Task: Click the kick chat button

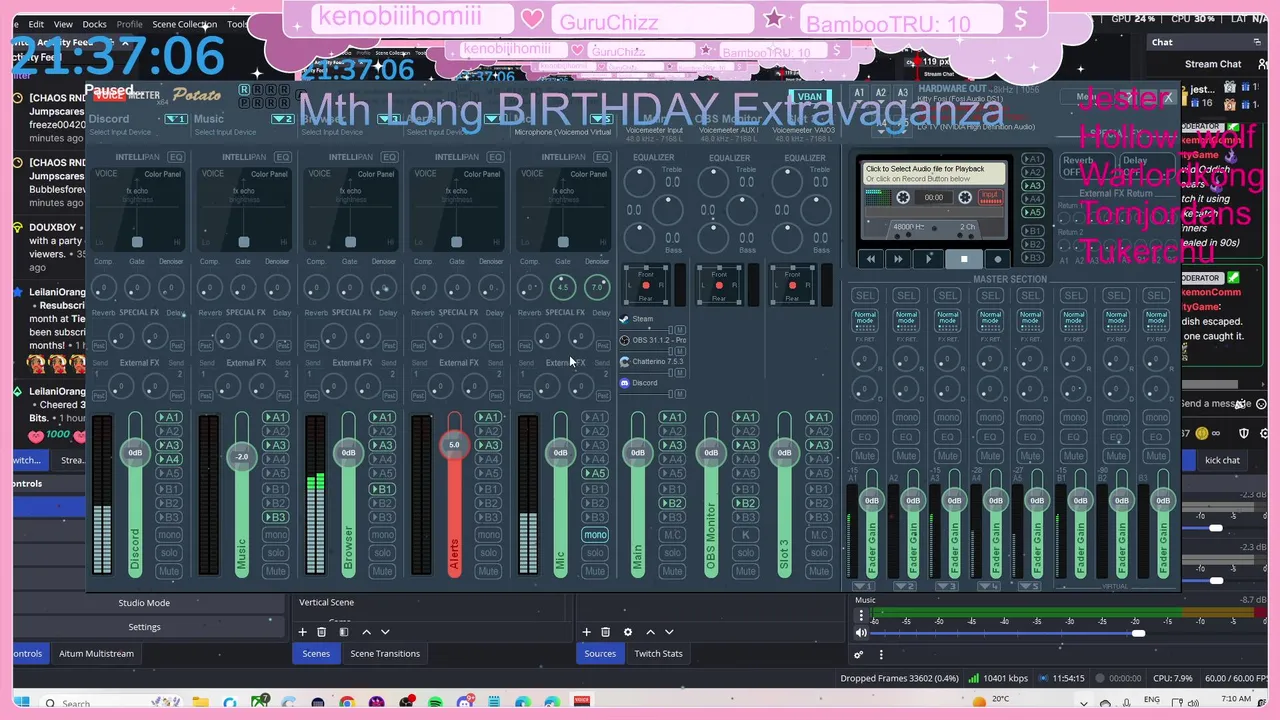Action: point(1222,460)
